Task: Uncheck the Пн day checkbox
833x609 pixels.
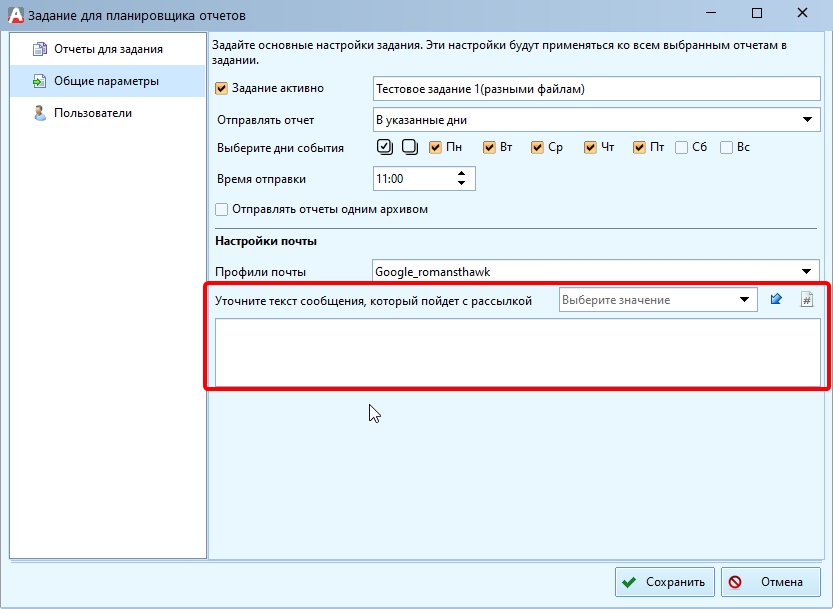Action: tap(435, 147)
